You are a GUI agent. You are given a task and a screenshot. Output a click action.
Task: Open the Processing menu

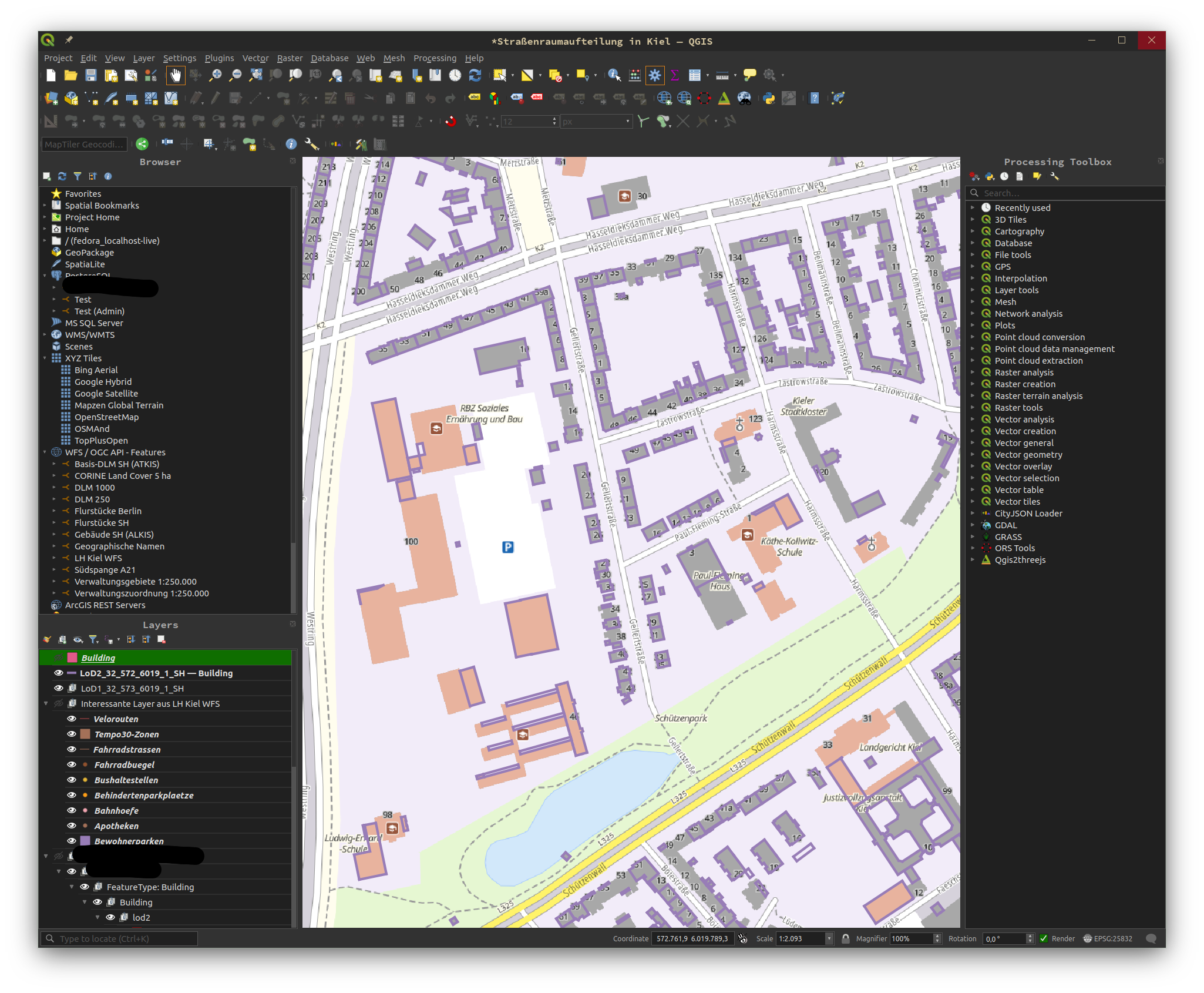(435, 58)
